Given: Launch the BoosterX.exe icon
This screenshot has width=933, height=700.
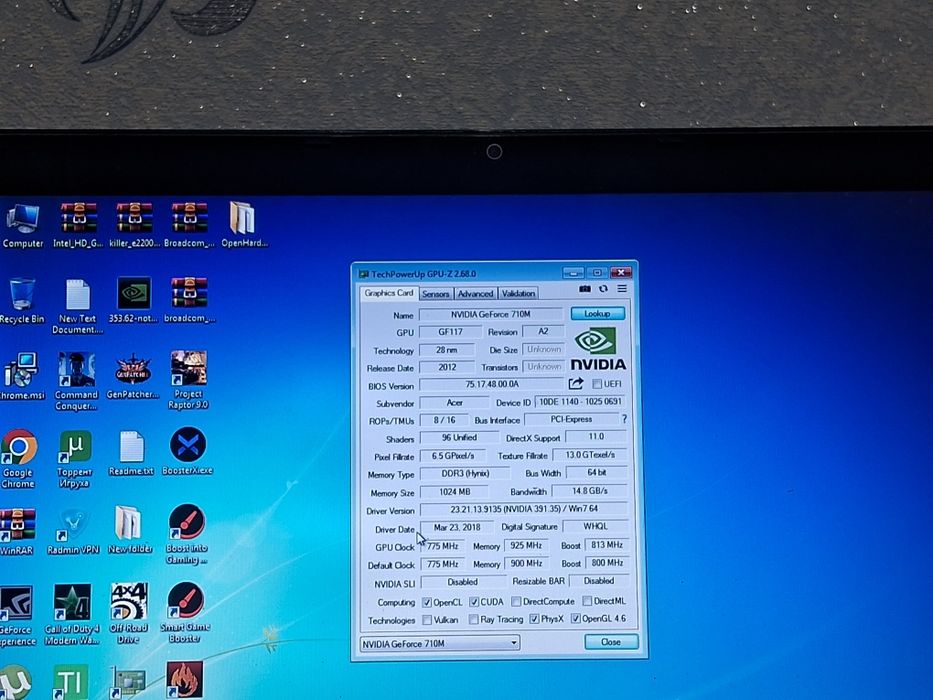Looking at the screenshot, I should (187, 451).
